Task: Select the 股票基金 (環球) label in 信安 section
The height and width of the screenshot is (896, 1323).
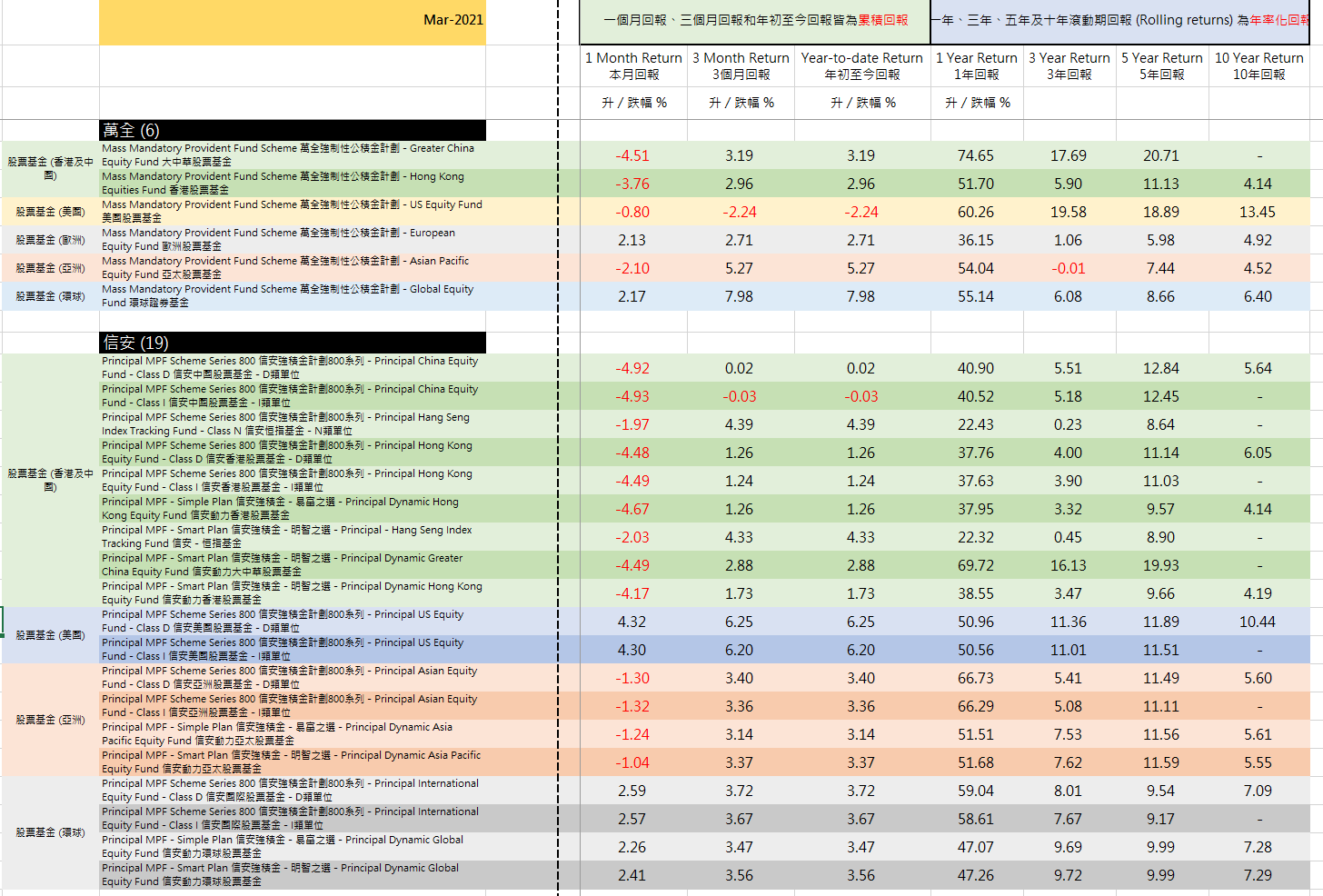Action: pyautogui.click(x=51, y=832)
